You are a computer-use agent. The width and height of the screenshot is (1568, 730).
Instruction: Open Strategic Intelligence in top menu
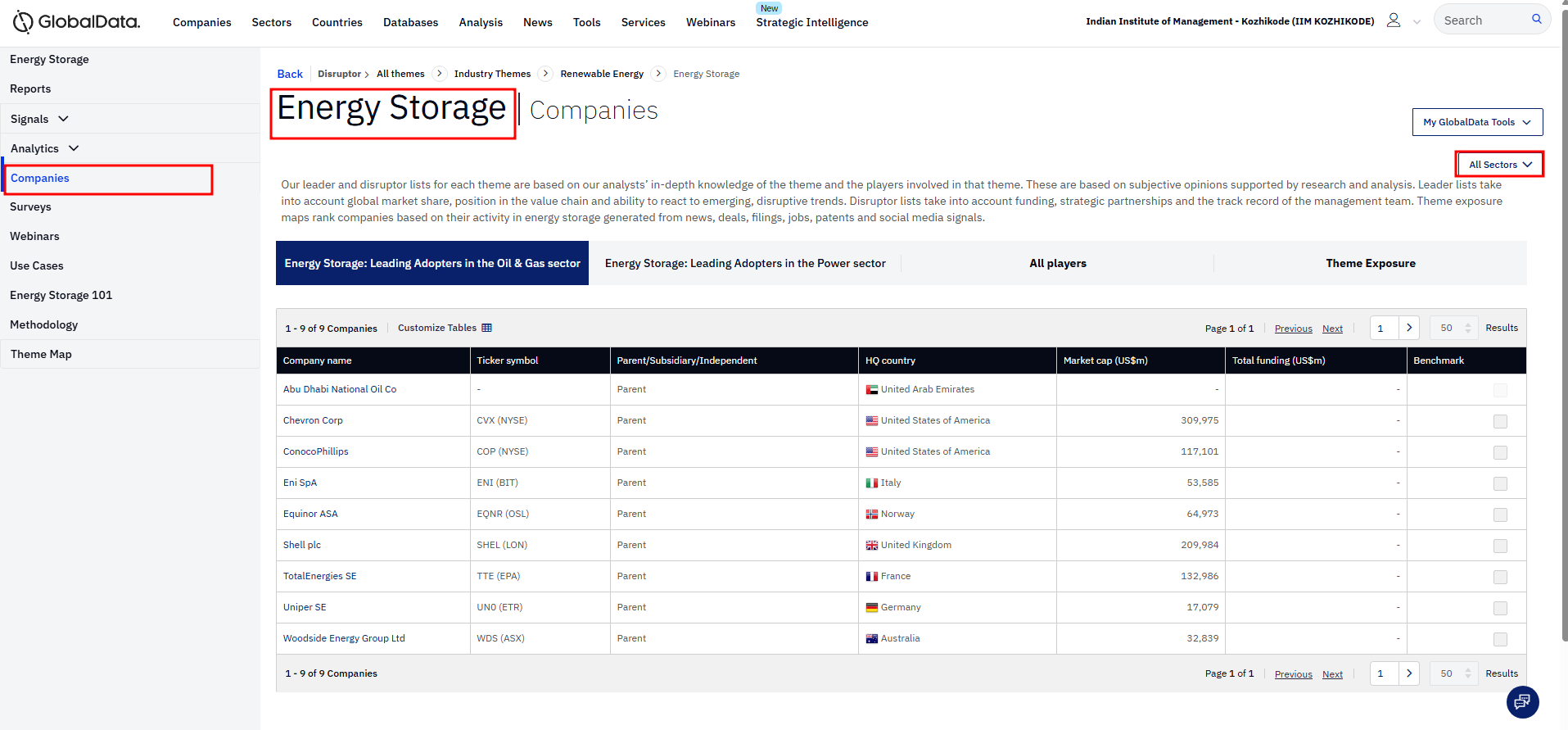coord(811,22)
